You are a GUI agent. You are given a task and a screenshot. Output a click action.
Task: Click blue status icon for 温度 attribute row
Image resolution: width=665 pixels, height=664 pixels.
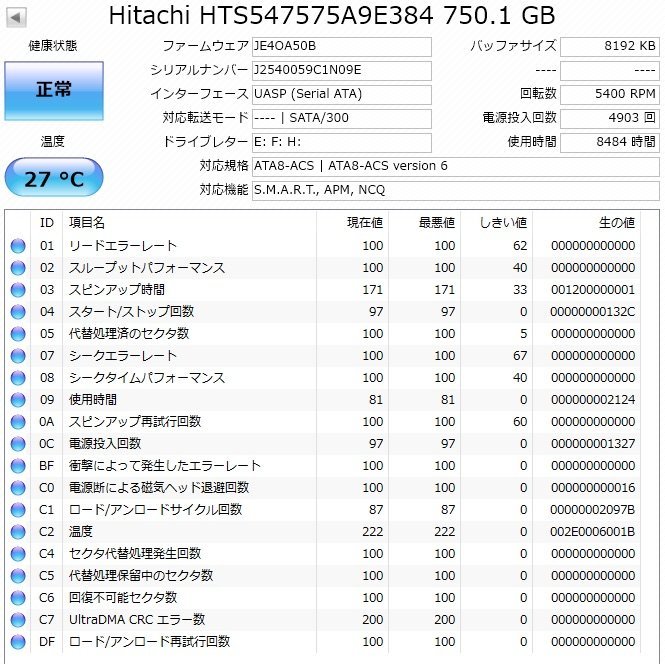[x=18, y=532]
